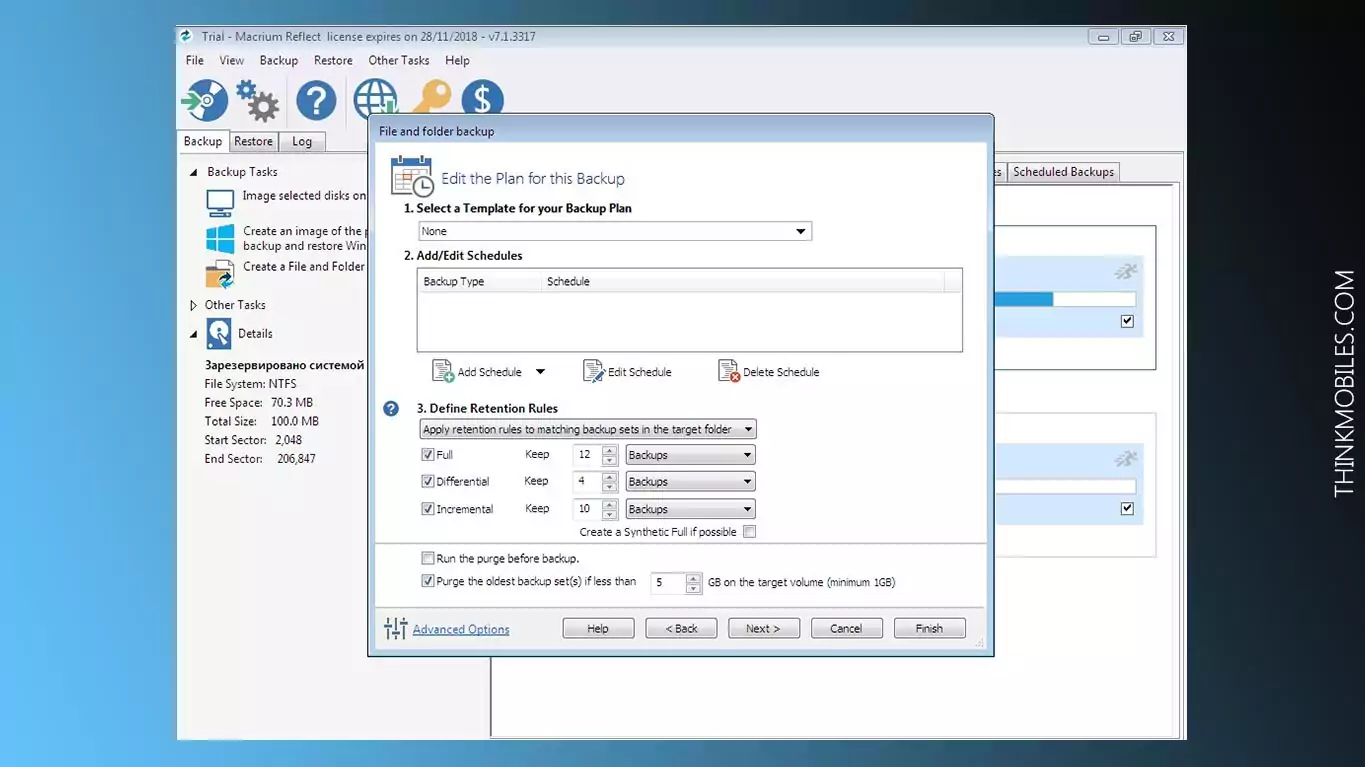The image size is (1365, 767).
Task: Click the Incremental keep count field showing 10
Action: pyautogui.click(x=588, y=509)
